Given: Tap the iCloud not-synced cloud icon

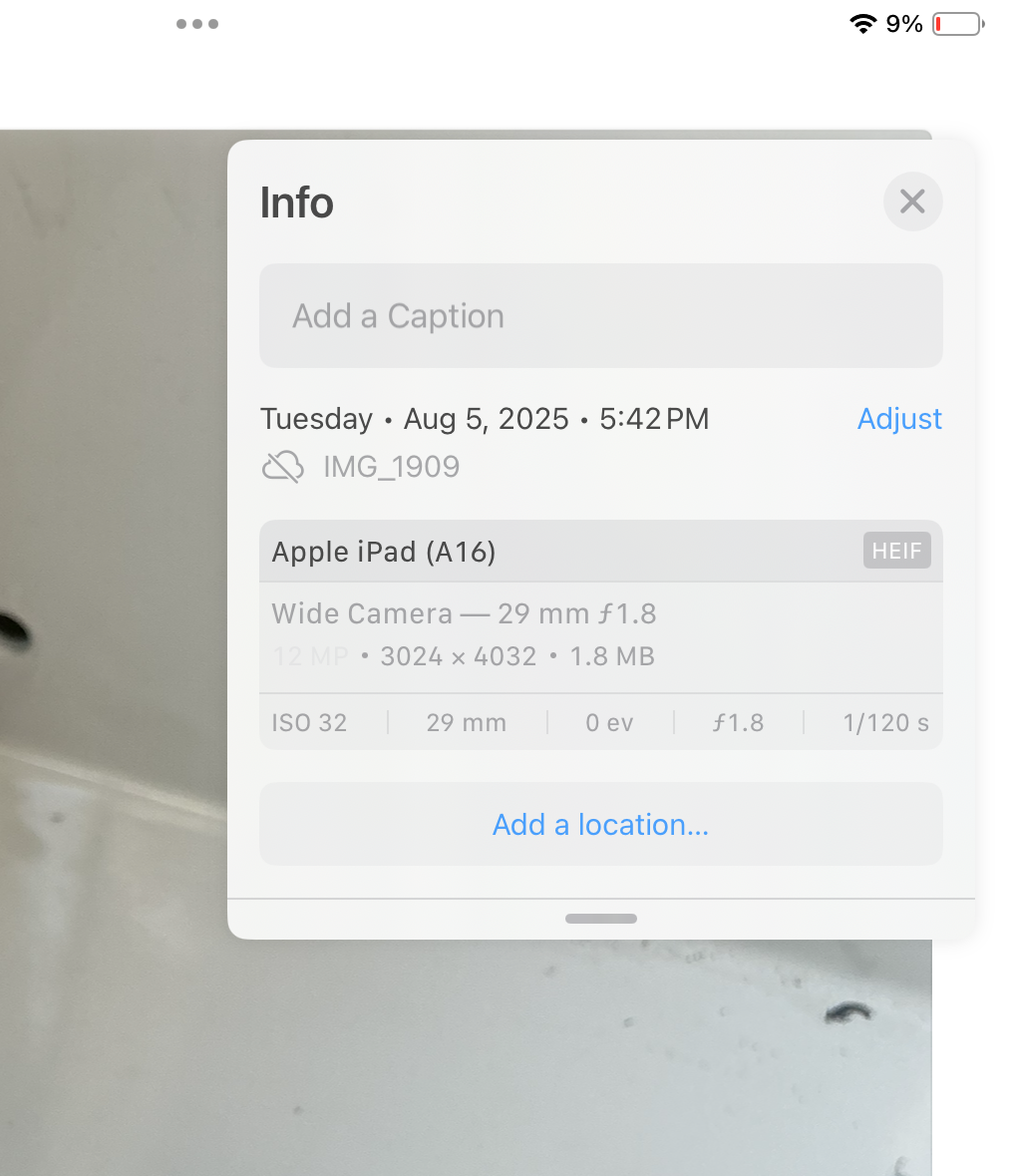Looking at the screenshot, I should tap(283, 467).
